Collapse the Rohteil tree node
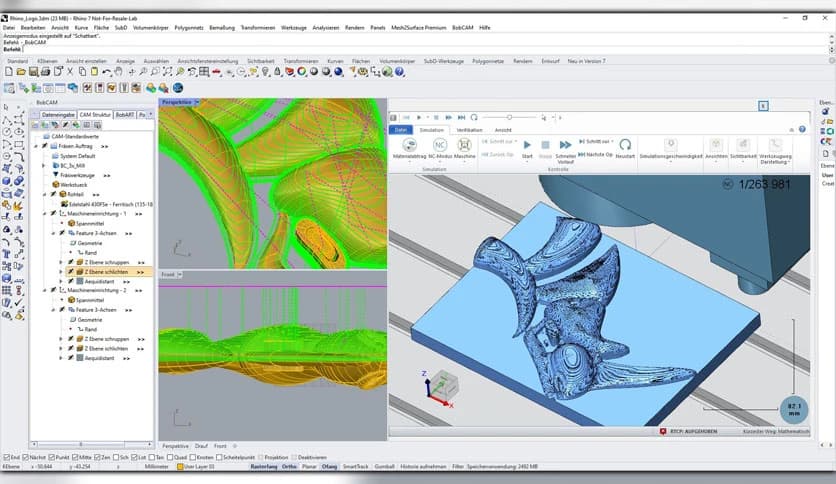836x484 pixels. pos(45,195)
